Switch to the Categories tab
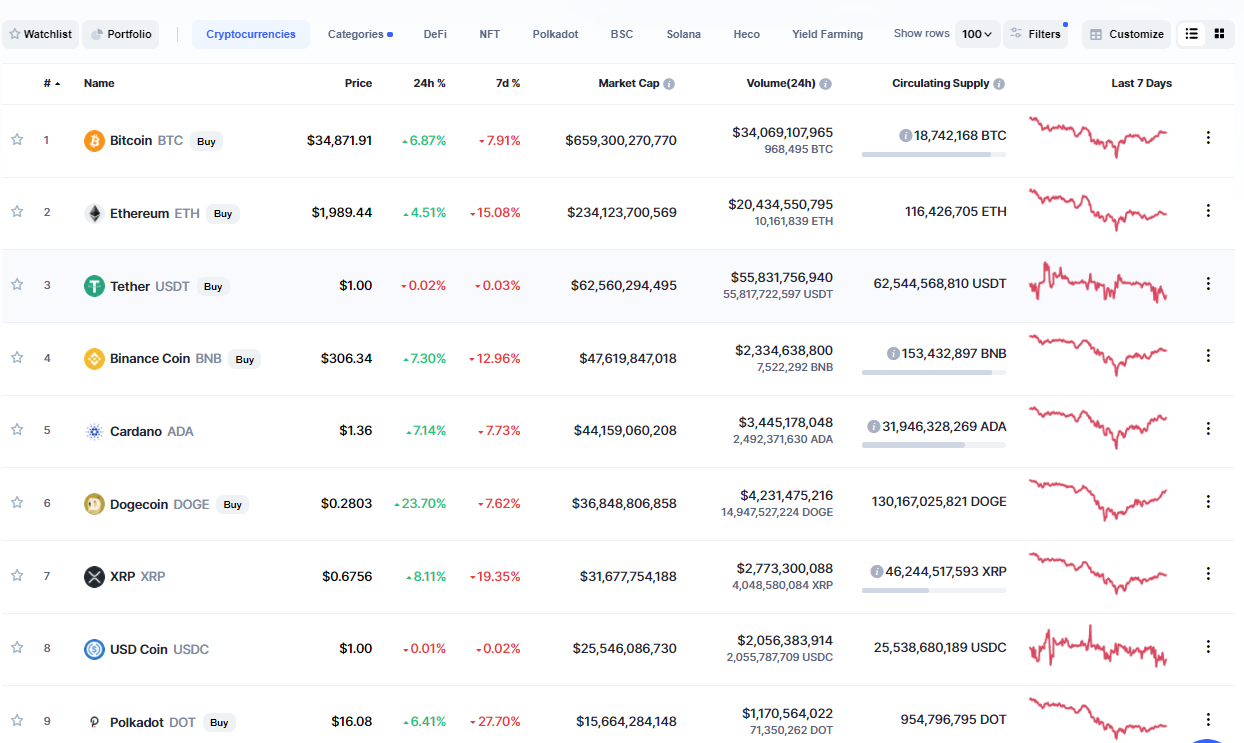 (x=360, y=34)
